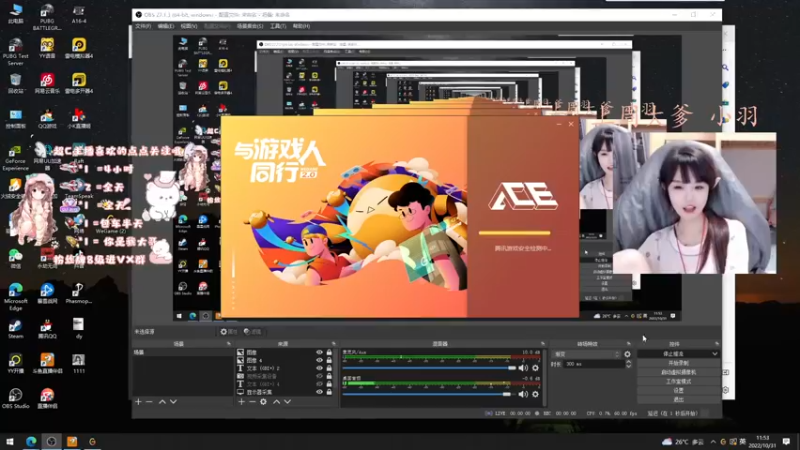800x450 pixels.
Task: Toggle visibility of 文本 (GDI+) 2 source
Action: [x=319, y=368]
